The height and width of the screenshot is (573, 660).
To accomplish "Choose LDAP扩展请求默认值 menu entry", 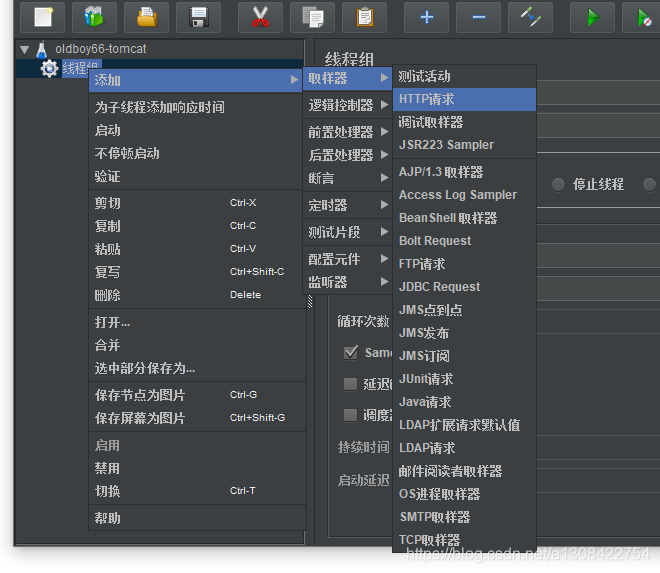I will 464,425.
